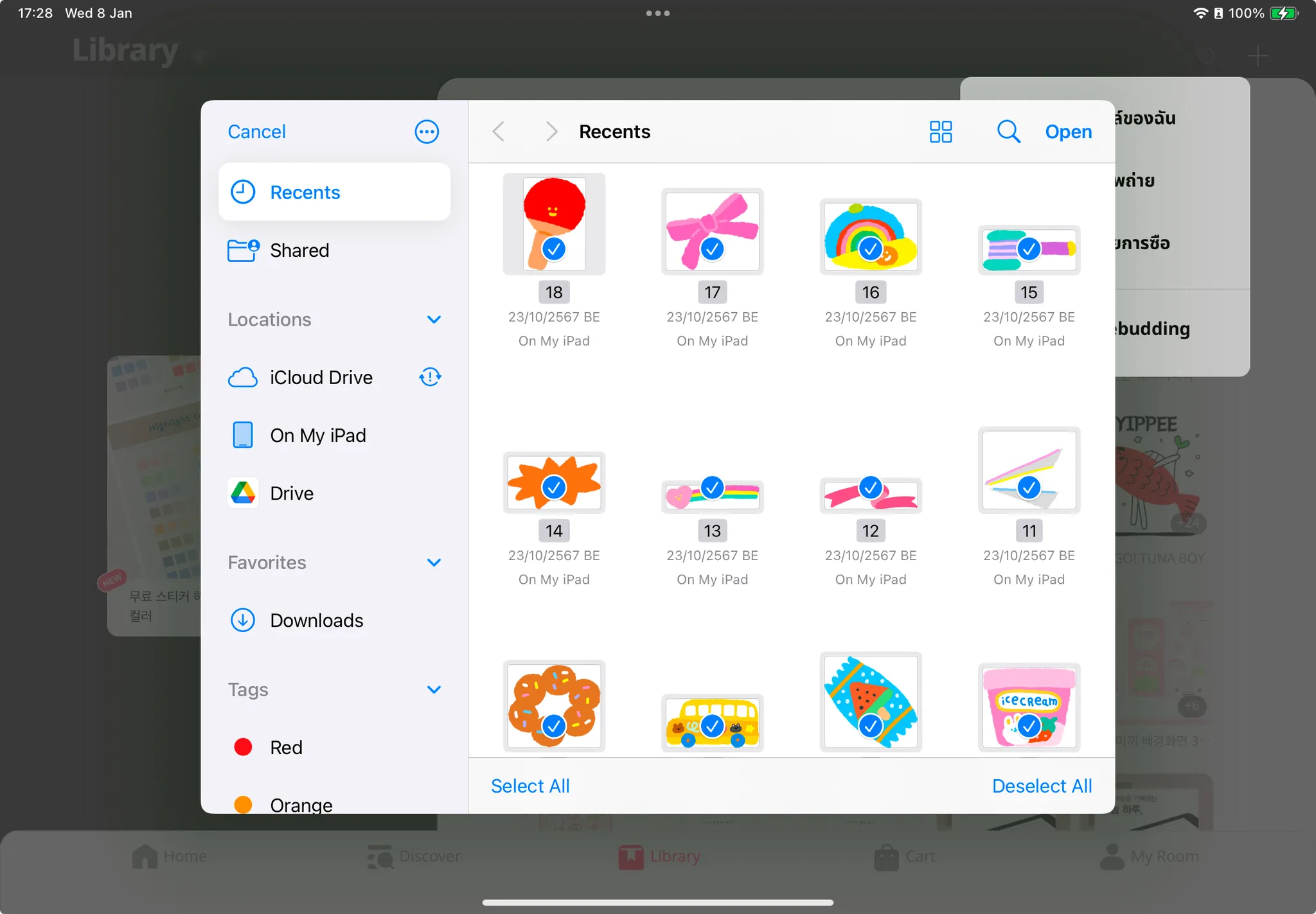Tap the ice cream tub thumbnail
This screenshot has width=1316, height=914.
(x=1029, y=707)
